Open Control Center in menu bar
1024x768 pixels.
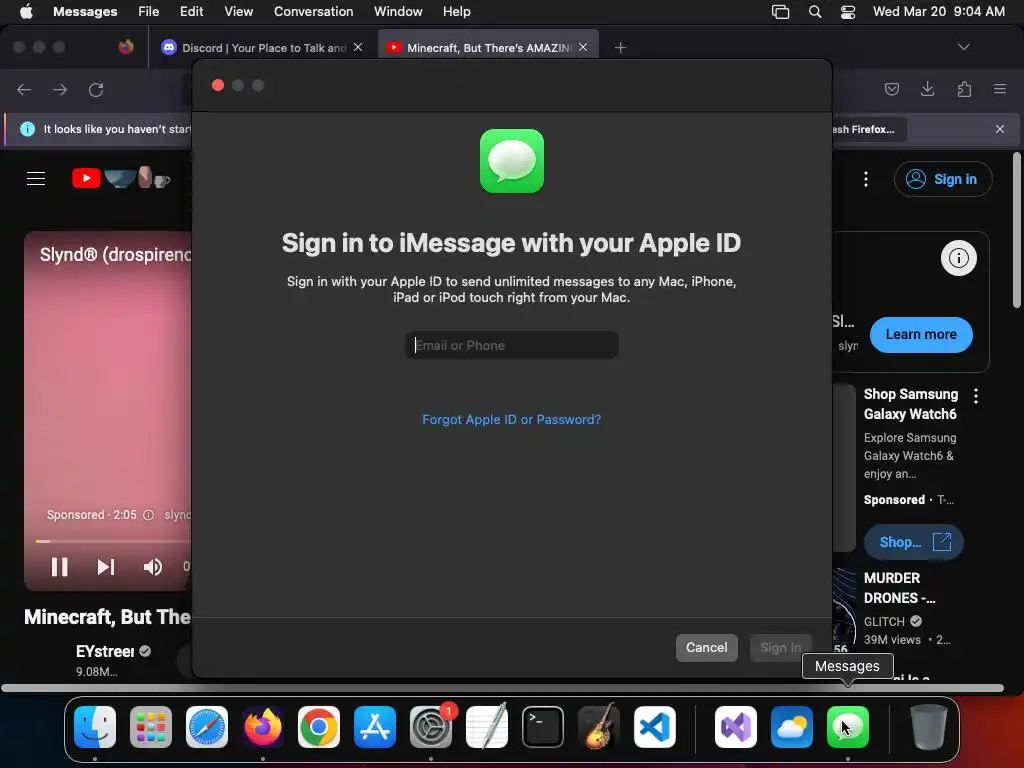[848, 12]
